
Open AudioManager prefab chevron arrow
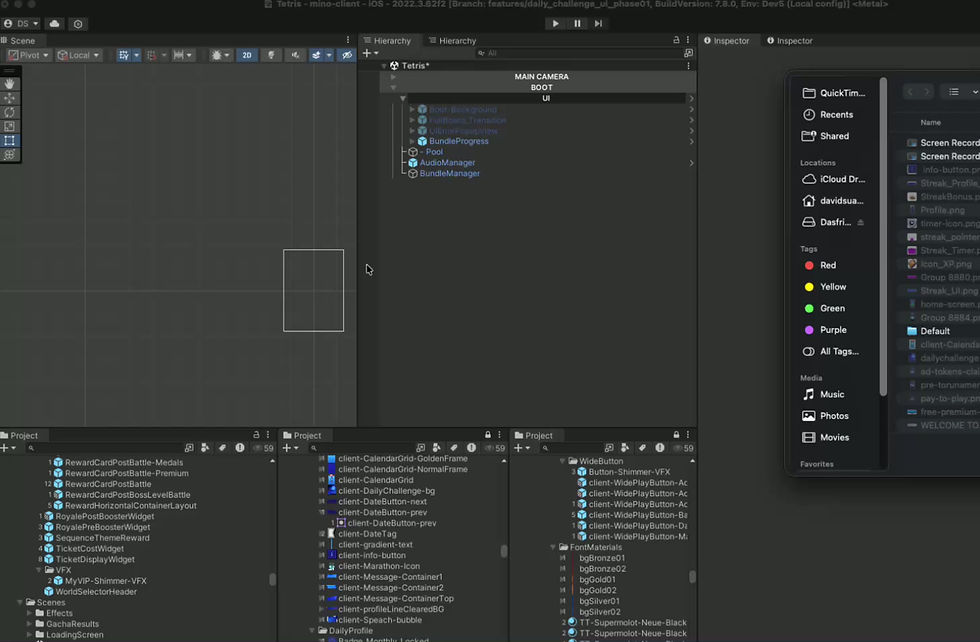[x=691, y=163]
